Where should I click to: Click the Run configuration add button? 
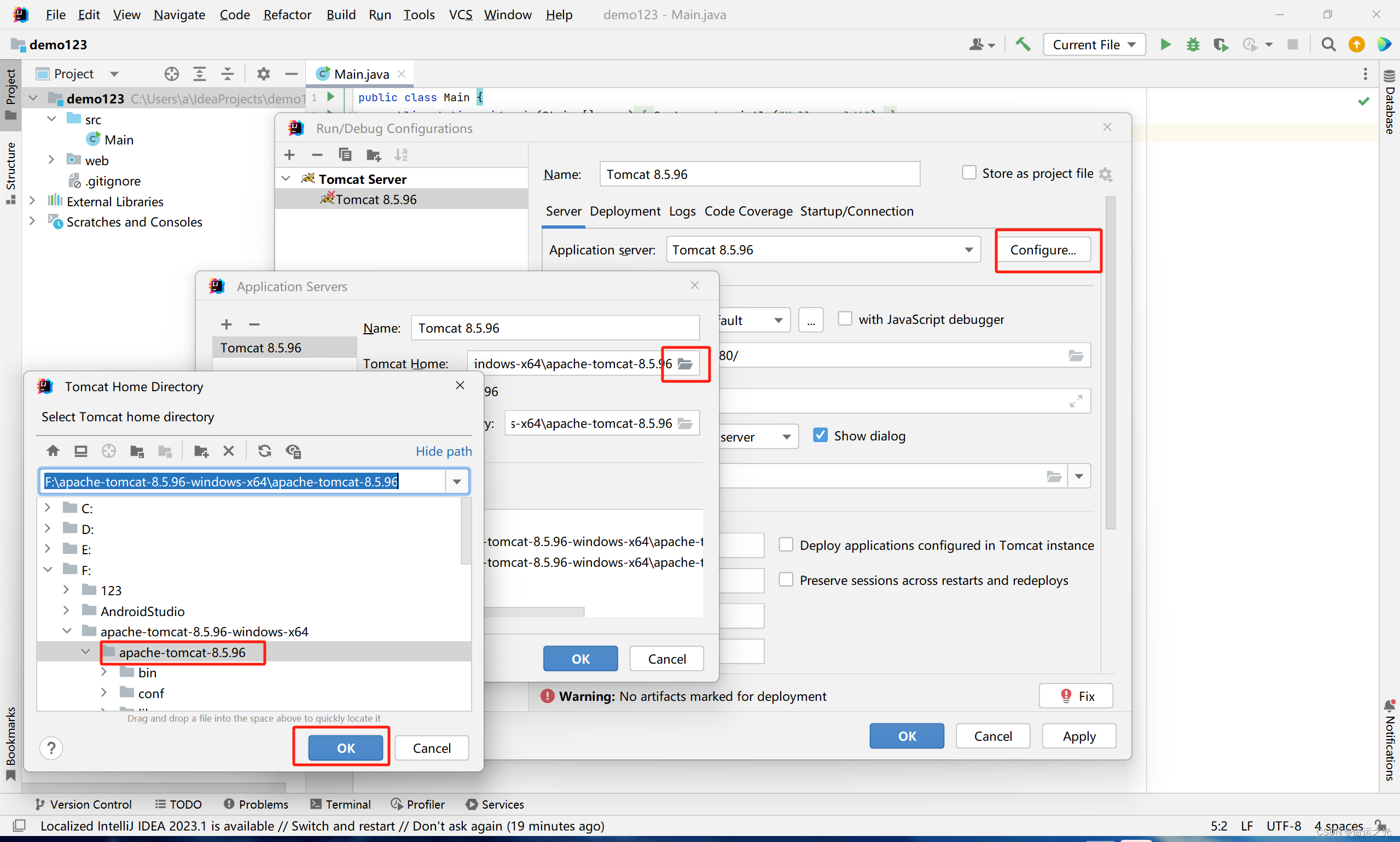[292, 155]
